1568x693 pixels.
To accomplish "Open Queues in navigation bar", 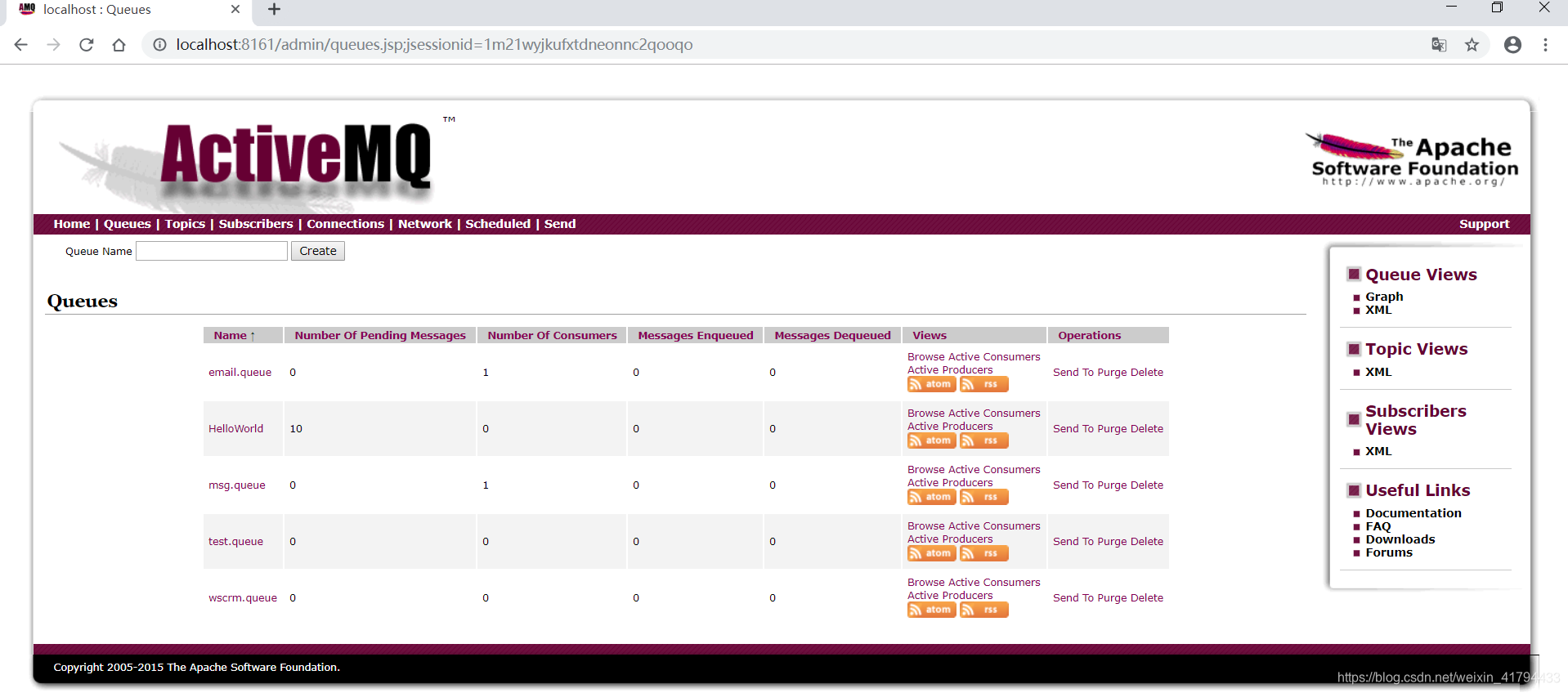I will point(128,224).
